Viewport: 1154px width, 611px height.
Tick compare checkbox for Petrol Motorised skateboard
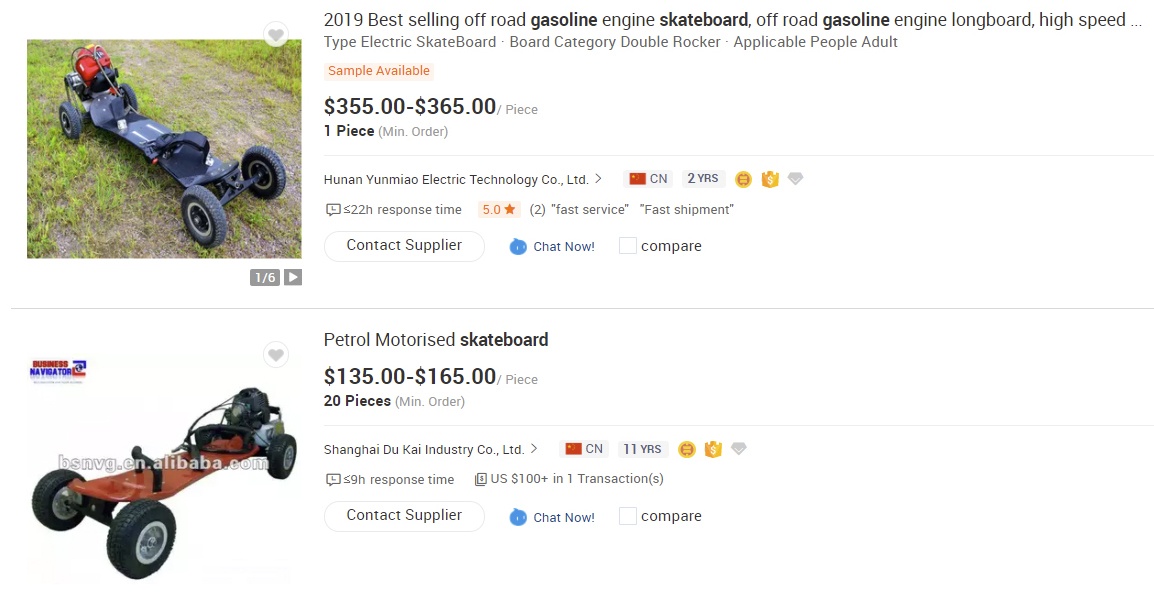click(x=628, y=516)
